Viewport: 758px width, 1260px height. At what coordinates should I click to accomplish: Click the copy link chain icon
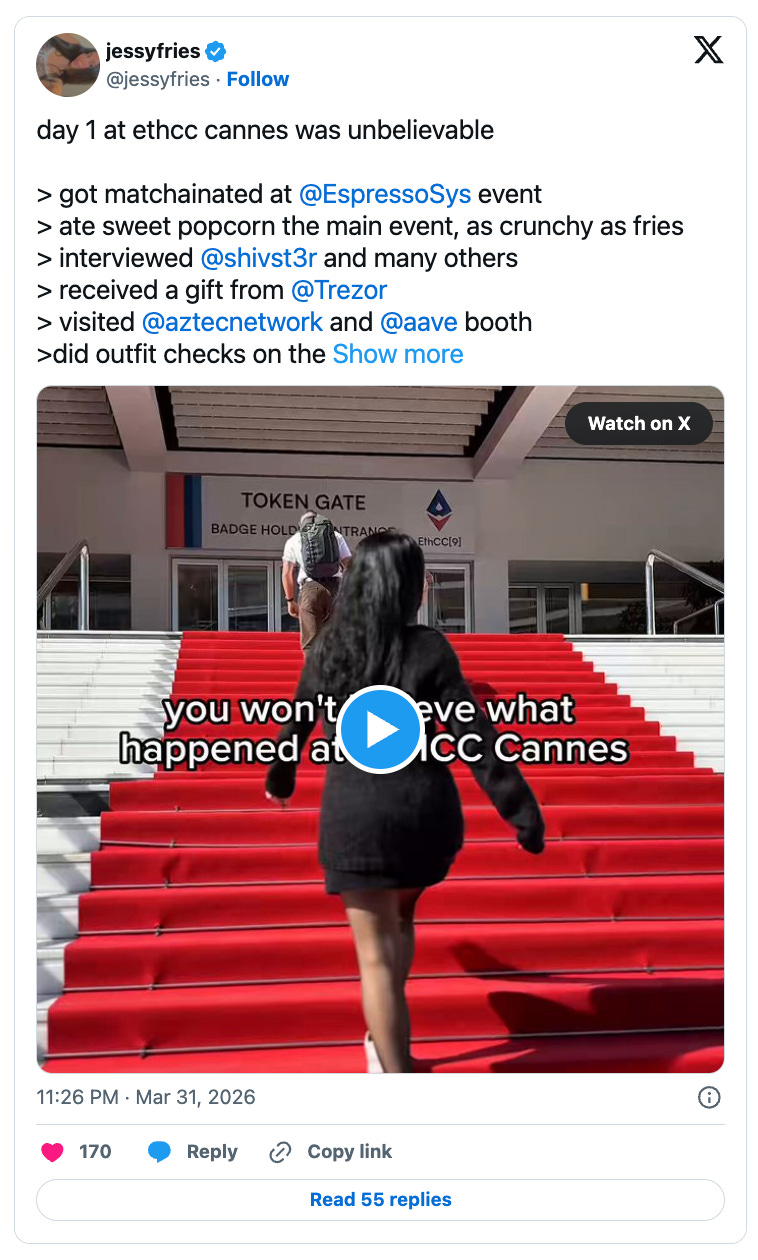(280, 1152)
